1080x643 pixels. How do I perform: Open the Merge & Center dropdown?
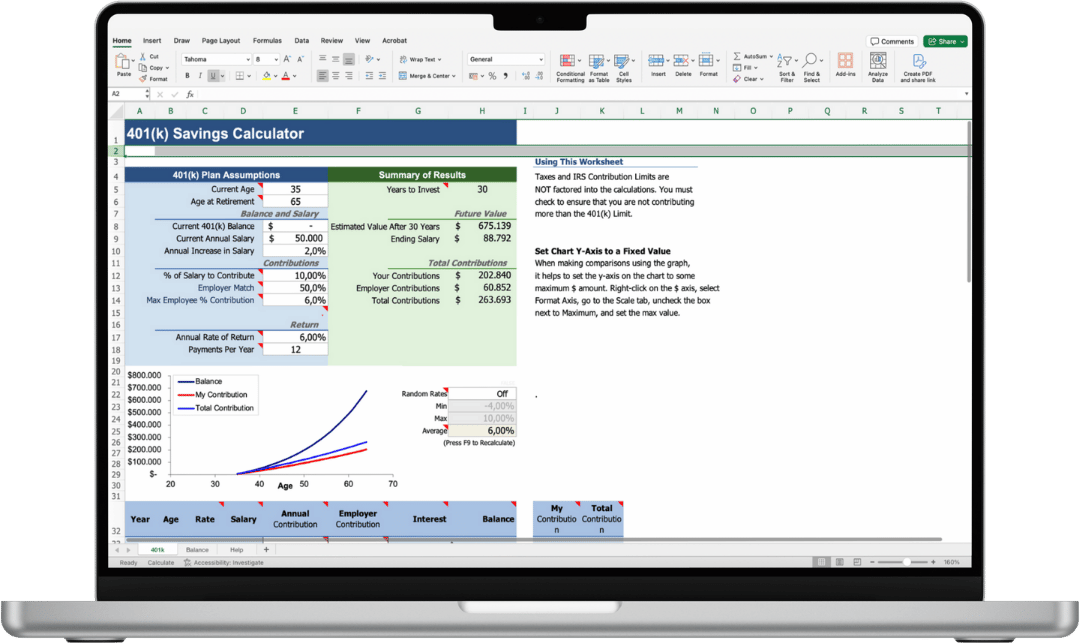(x=427, y=76)
